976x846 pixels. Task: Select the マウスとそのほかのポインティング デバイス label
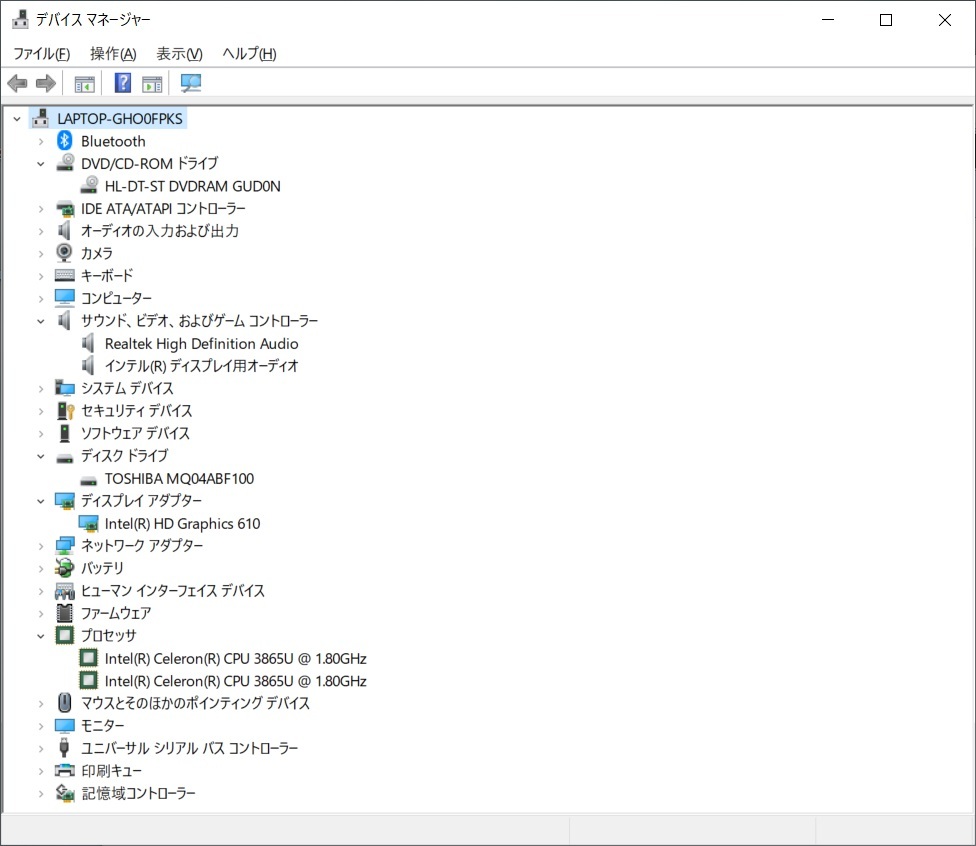(x=195, y=703)
